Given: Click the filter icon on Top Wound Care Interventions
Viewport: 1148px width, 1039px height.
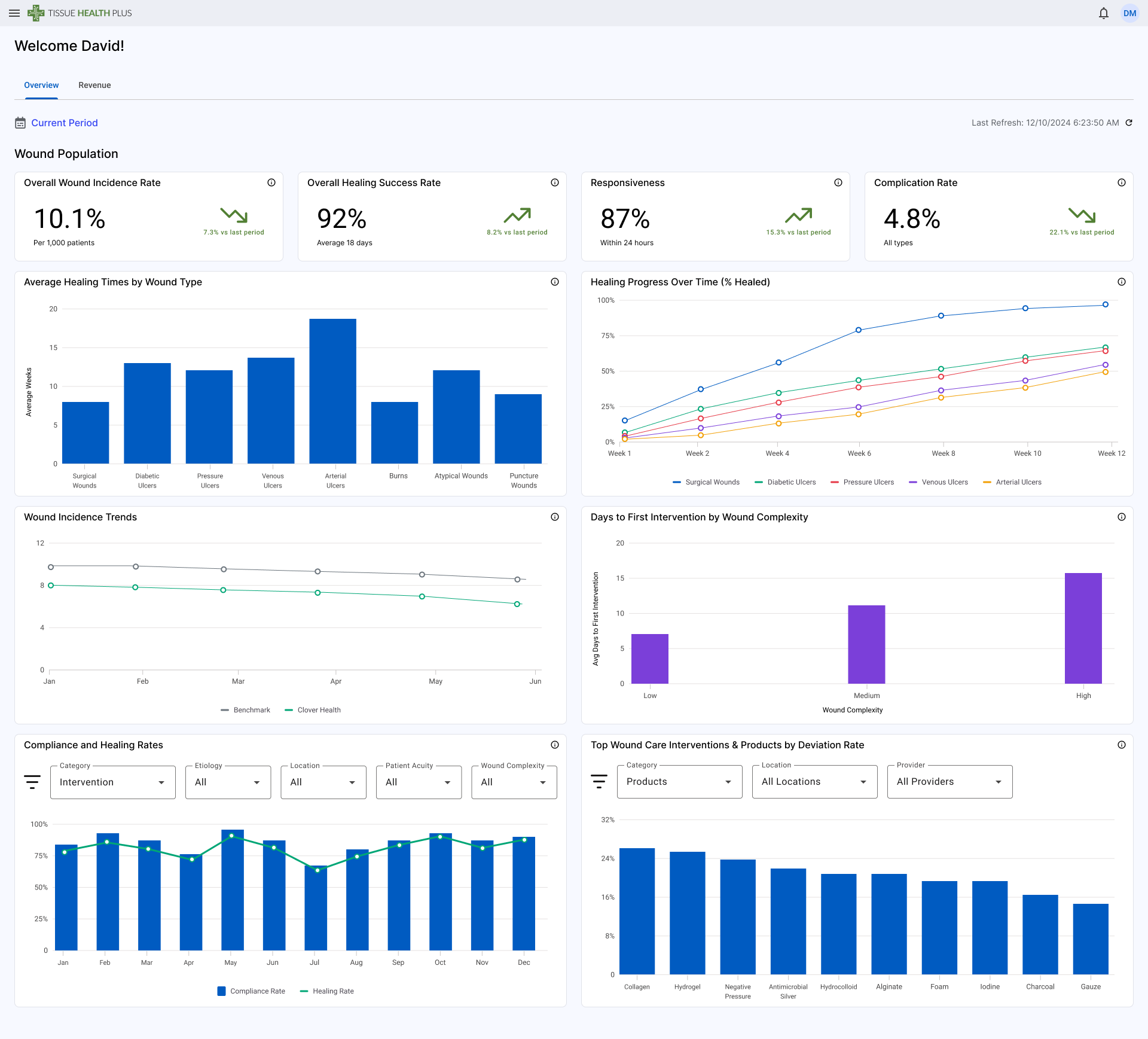Looking at the screenshot, I should [599, 781].
